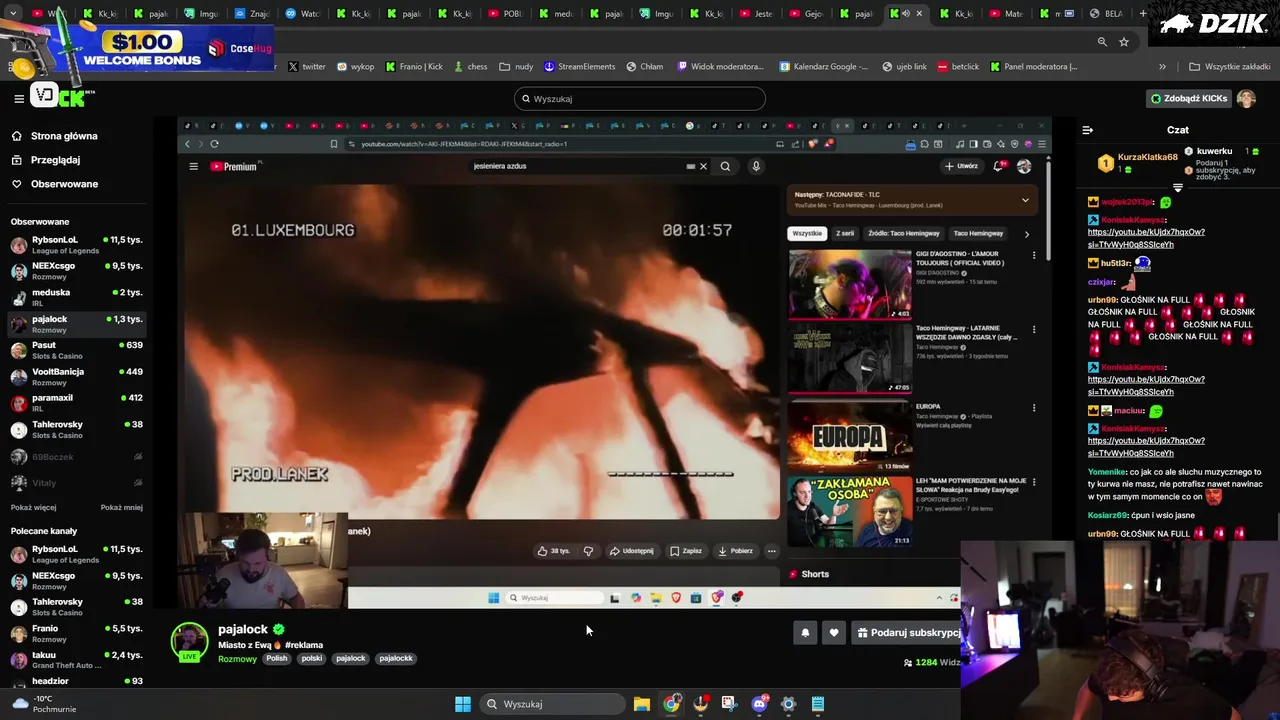Screen dimensions: 1280x720
Task: Select the polski stream tag
Action: click(312, 658)
